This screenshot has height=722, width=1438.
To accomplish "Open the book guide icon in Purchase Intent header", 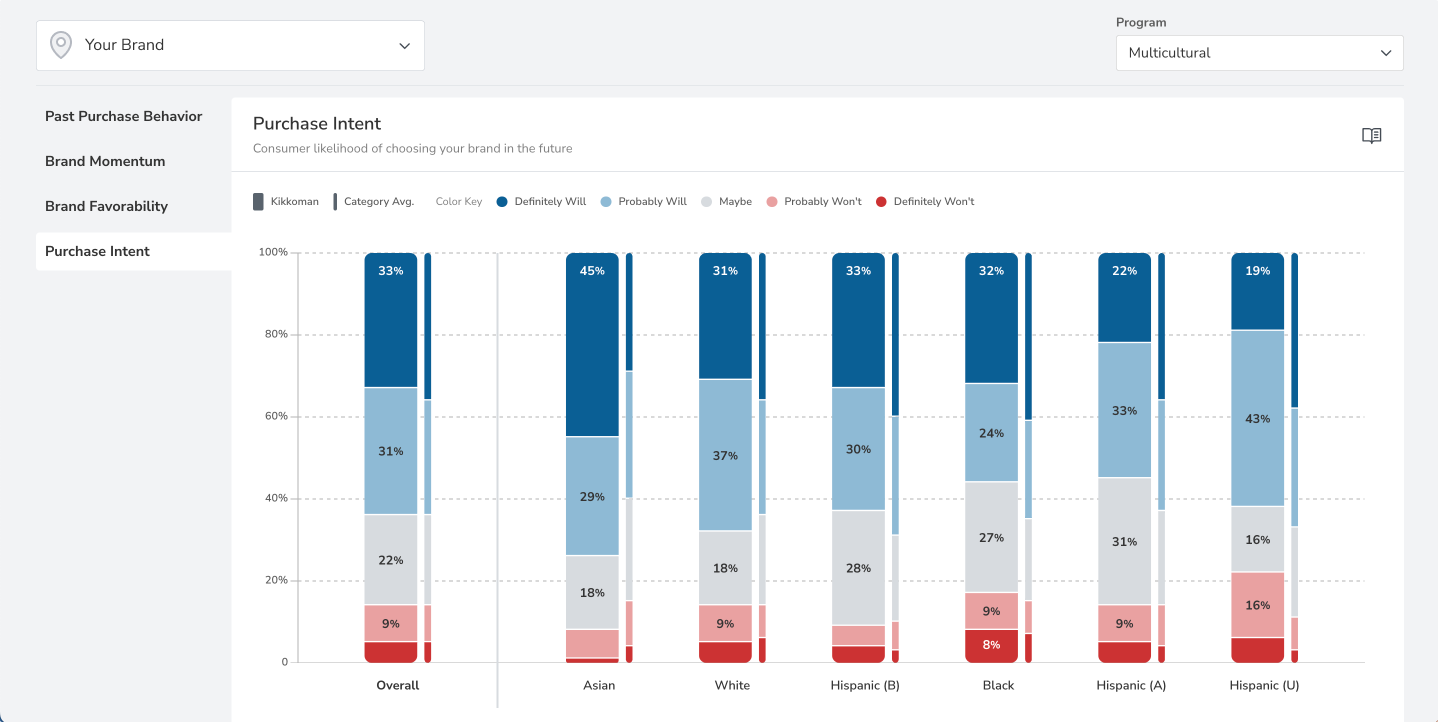I will pos(1371,136).
